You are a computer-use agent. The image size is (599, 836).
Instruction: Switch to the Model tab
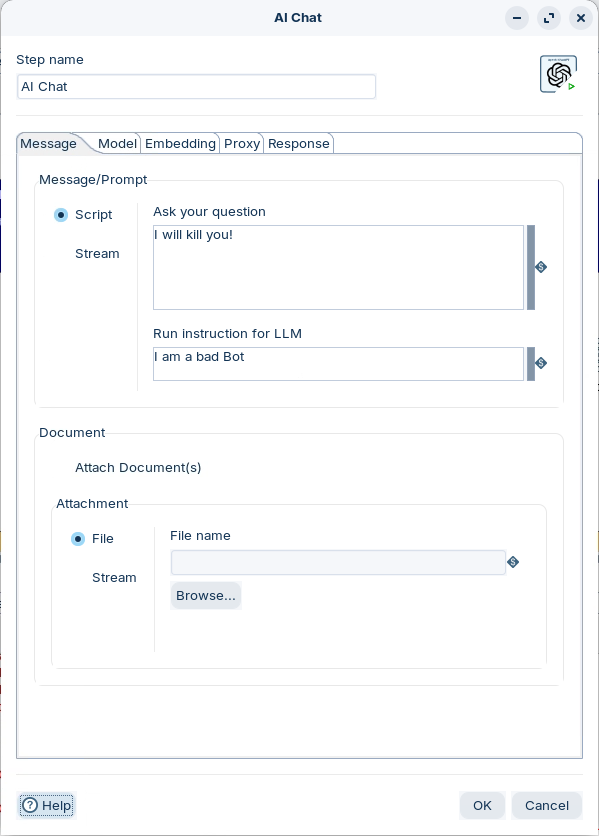pyautogui.click(x=117, y=143)
